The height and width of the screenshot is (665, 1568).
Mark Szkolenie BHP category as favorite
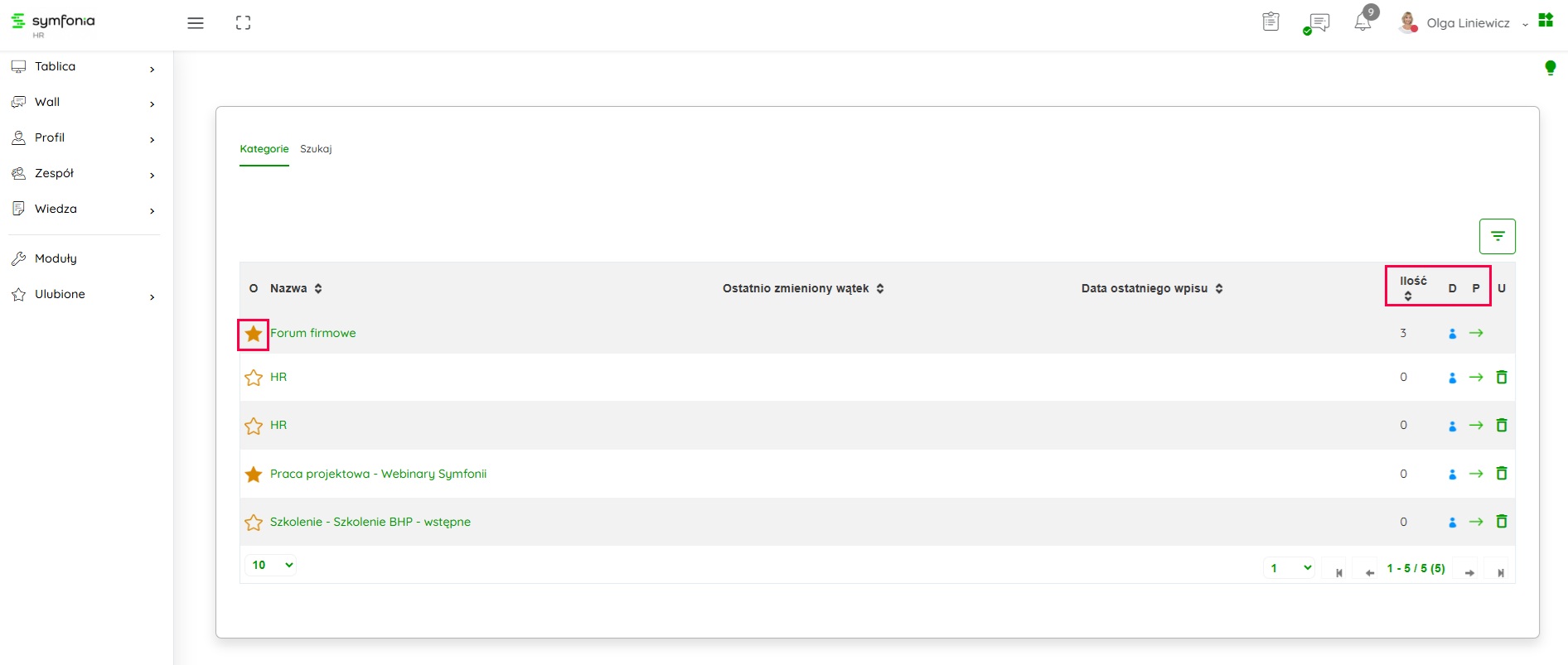(x=254, y=523)
